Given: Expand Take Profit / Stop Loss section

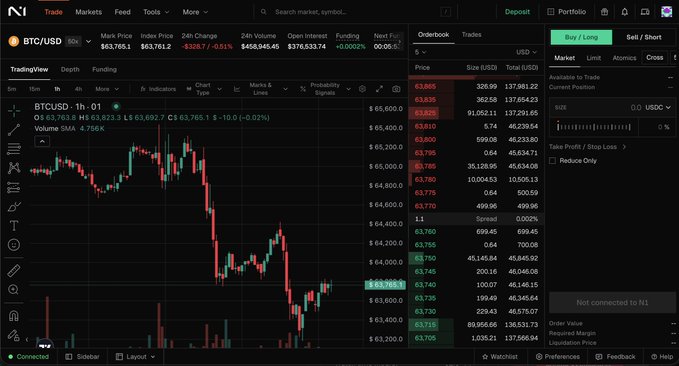Looking at the screenshot, I should coord(587,147).
